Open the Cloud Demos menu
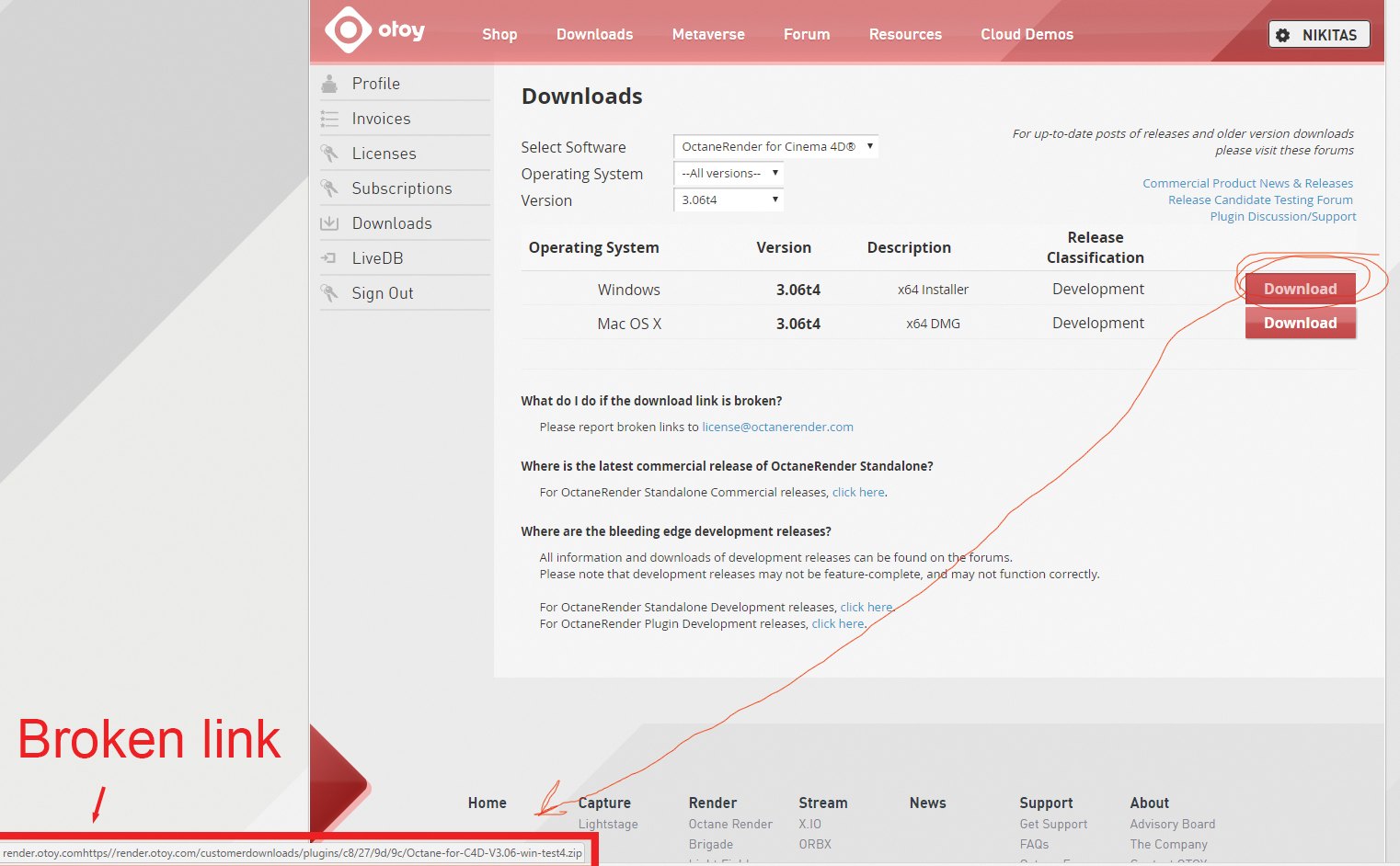The height and width of the screenshot is (866, 1400). coord(1027,35)
